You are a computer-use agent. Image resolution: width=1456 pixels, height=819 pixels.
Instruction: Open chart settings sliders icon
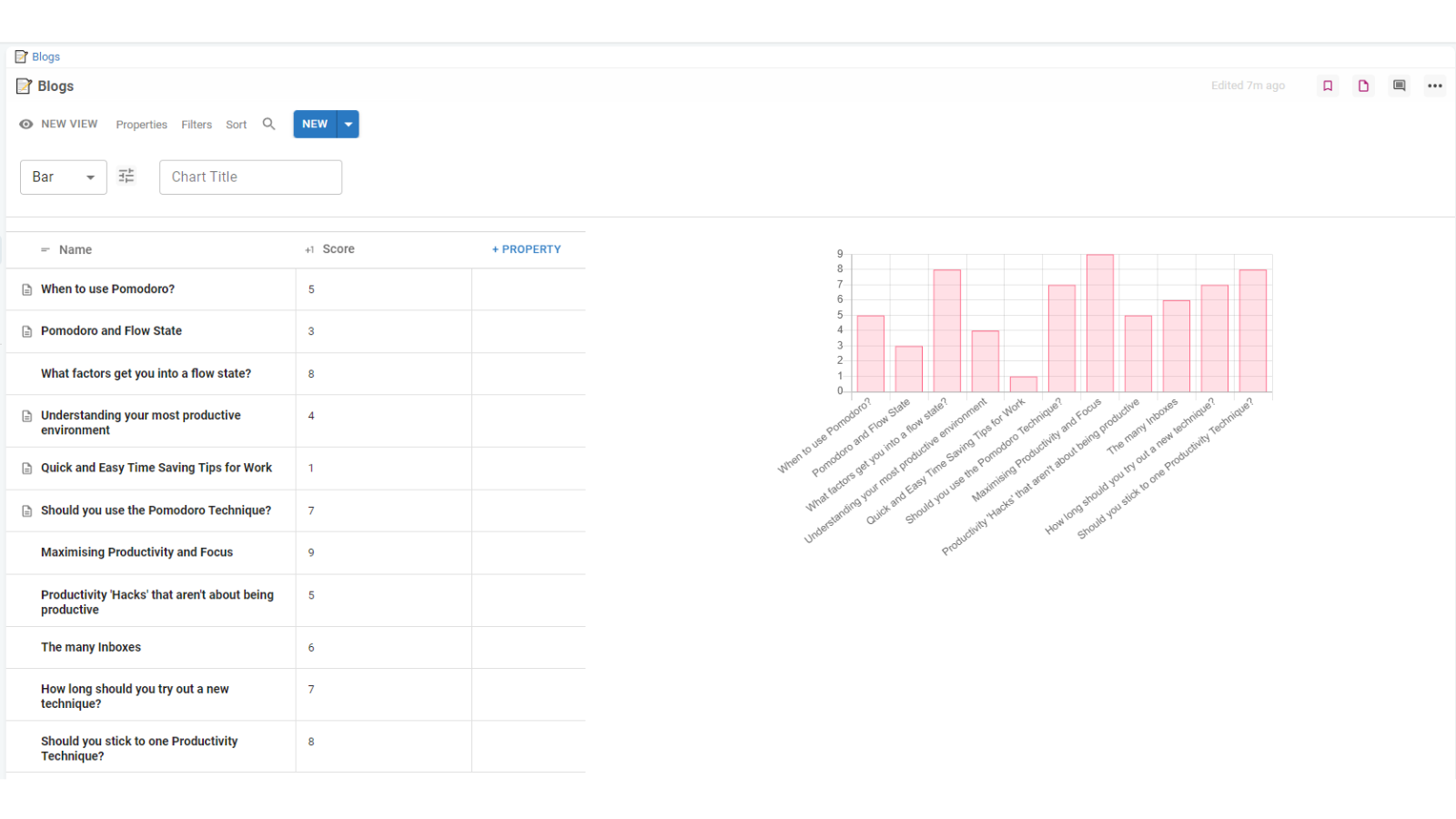pyautogui.click(x=126, y=177)
